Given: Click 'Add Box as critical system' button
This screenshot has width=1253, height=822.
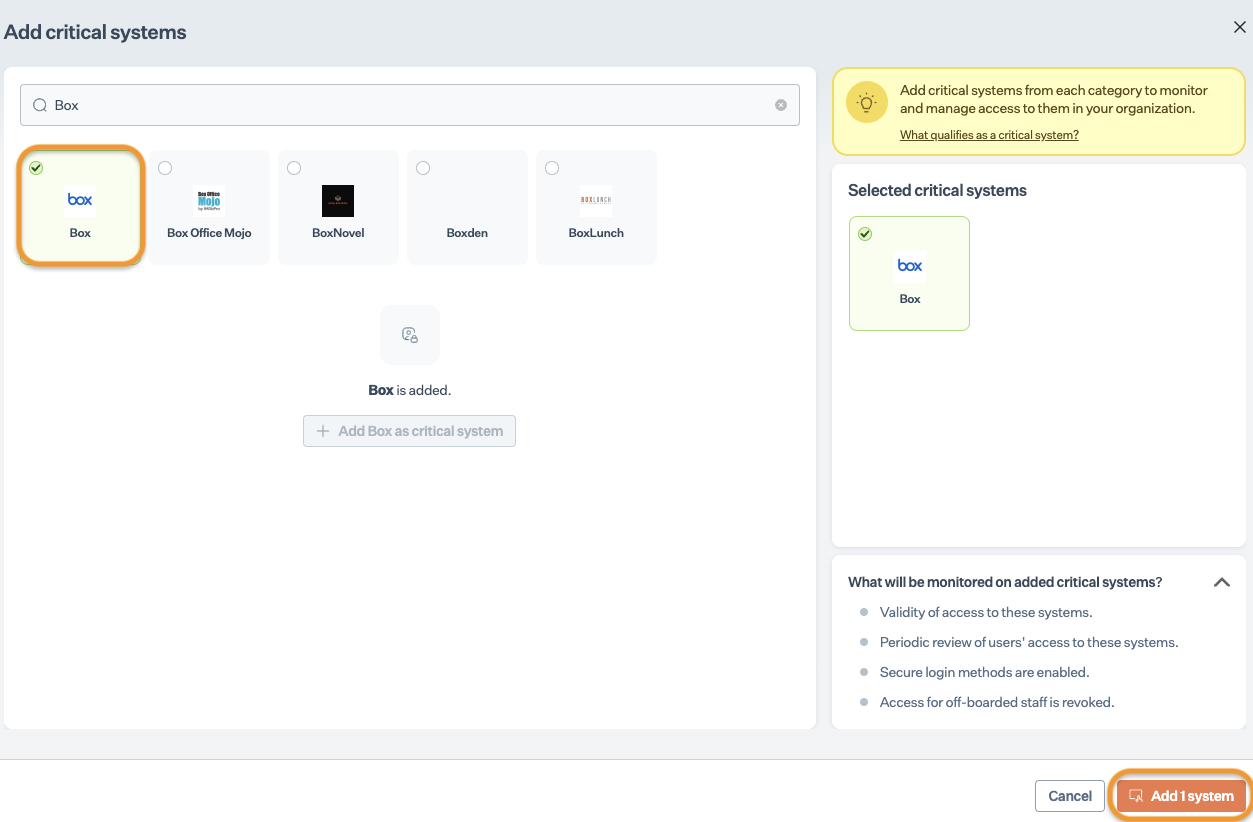Looking at the screenshot, I should (410, 431).
